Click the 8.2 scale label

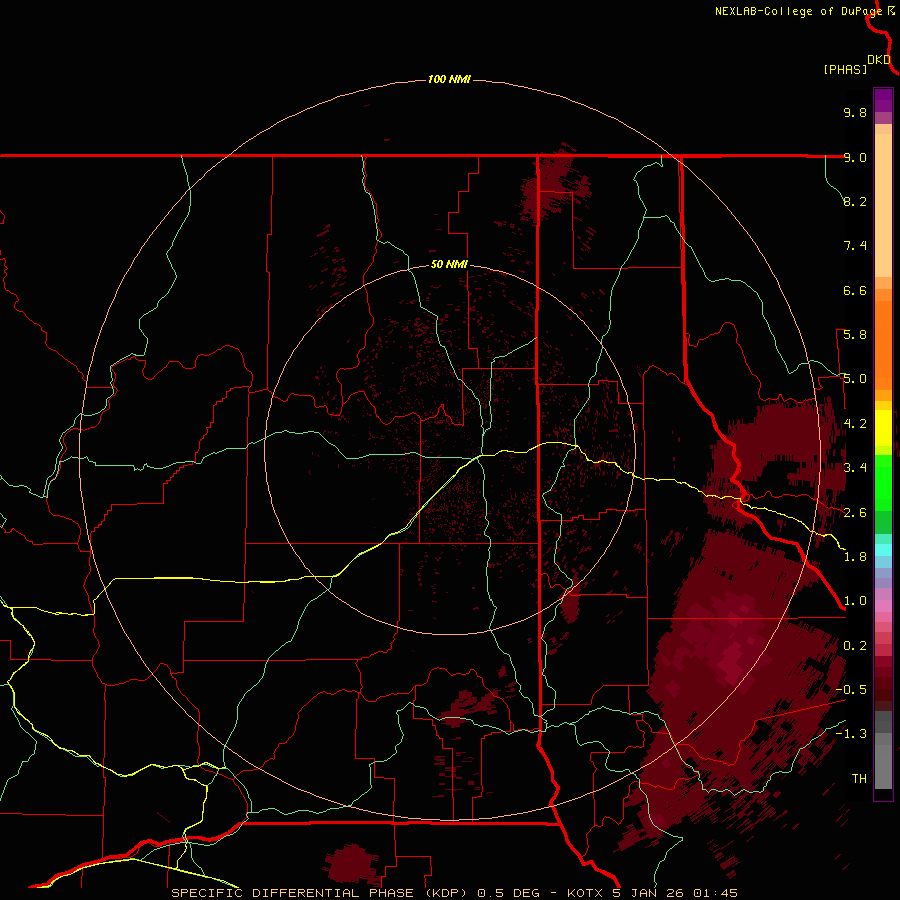click(855, 201)
